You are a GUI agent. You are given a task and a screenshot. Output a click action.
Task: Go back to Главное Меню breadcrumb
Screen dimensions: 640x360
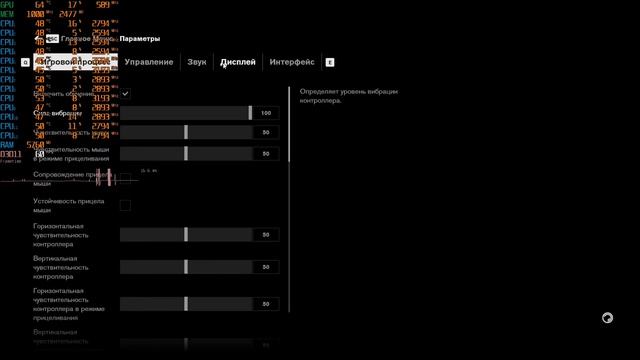coord(87,39)
